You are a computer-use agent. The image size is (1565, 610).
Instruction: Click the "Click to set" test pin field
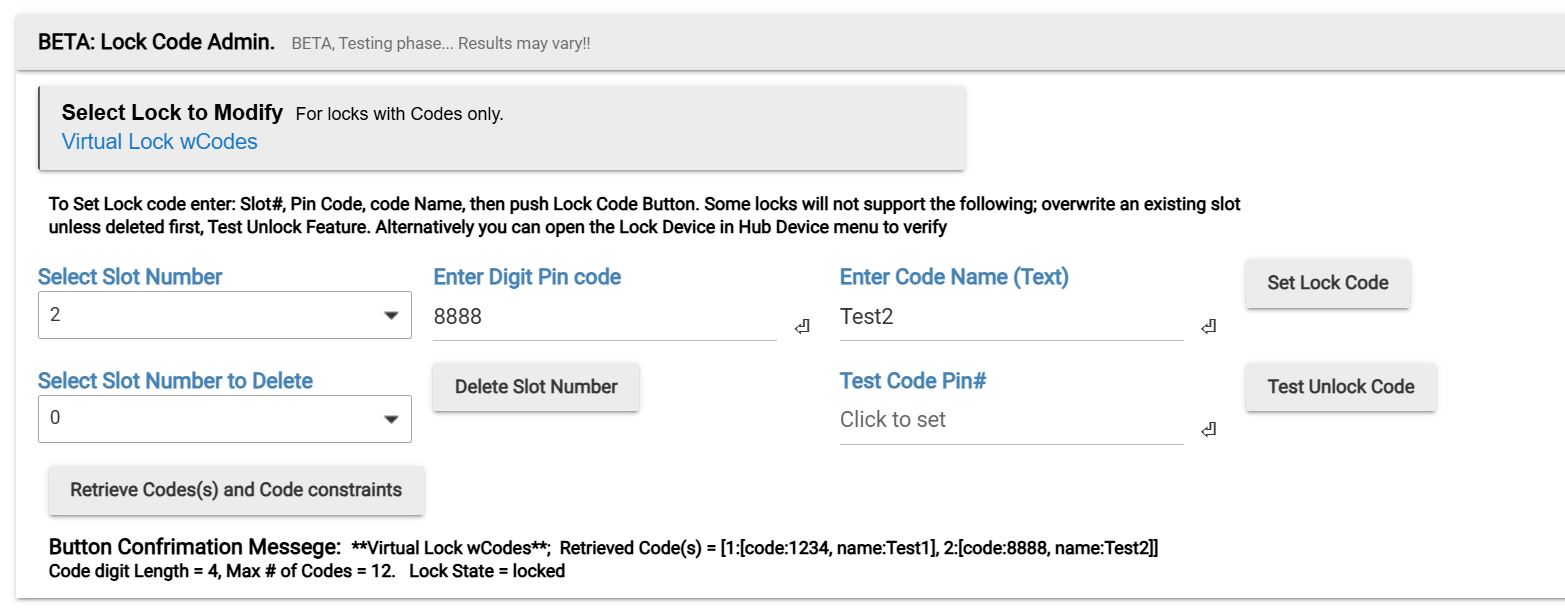click(1010, 420)
